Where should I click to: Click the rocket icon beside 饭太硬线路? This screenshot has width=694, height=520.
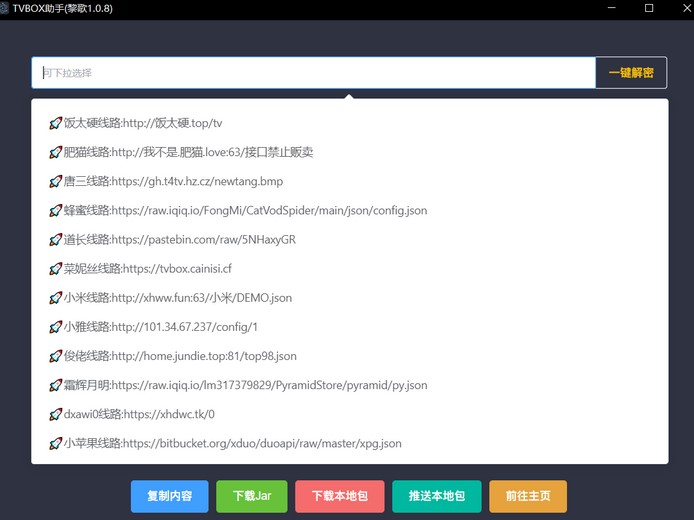click(x=55, y=124)
